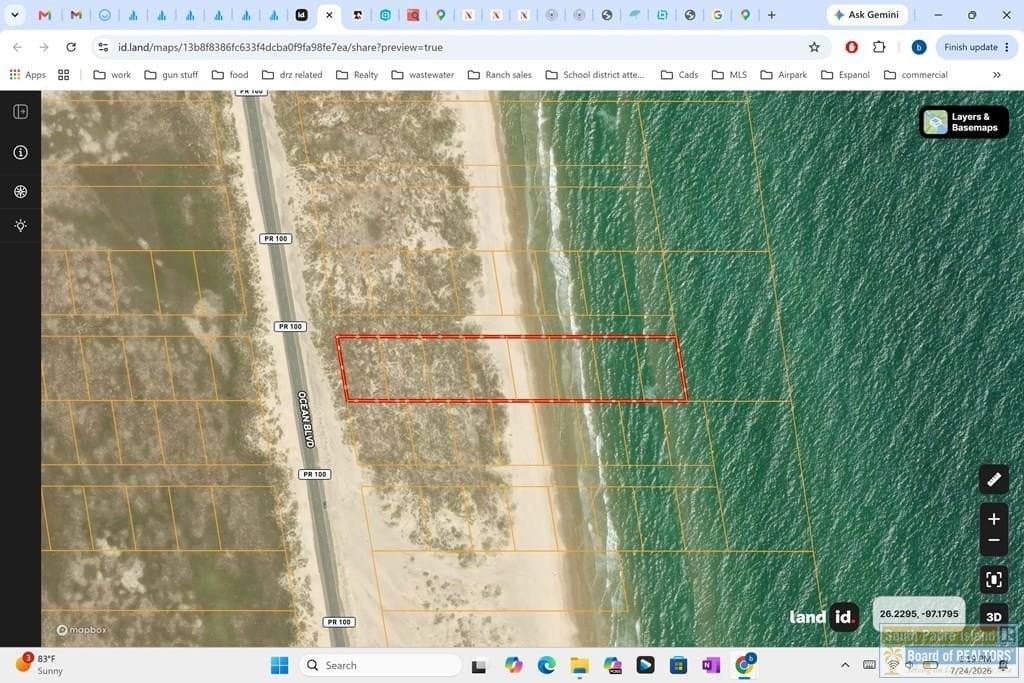This screenshot has height=683, width=1024.
Task: Select the ruler measure tool
Action: click(993, 479)
